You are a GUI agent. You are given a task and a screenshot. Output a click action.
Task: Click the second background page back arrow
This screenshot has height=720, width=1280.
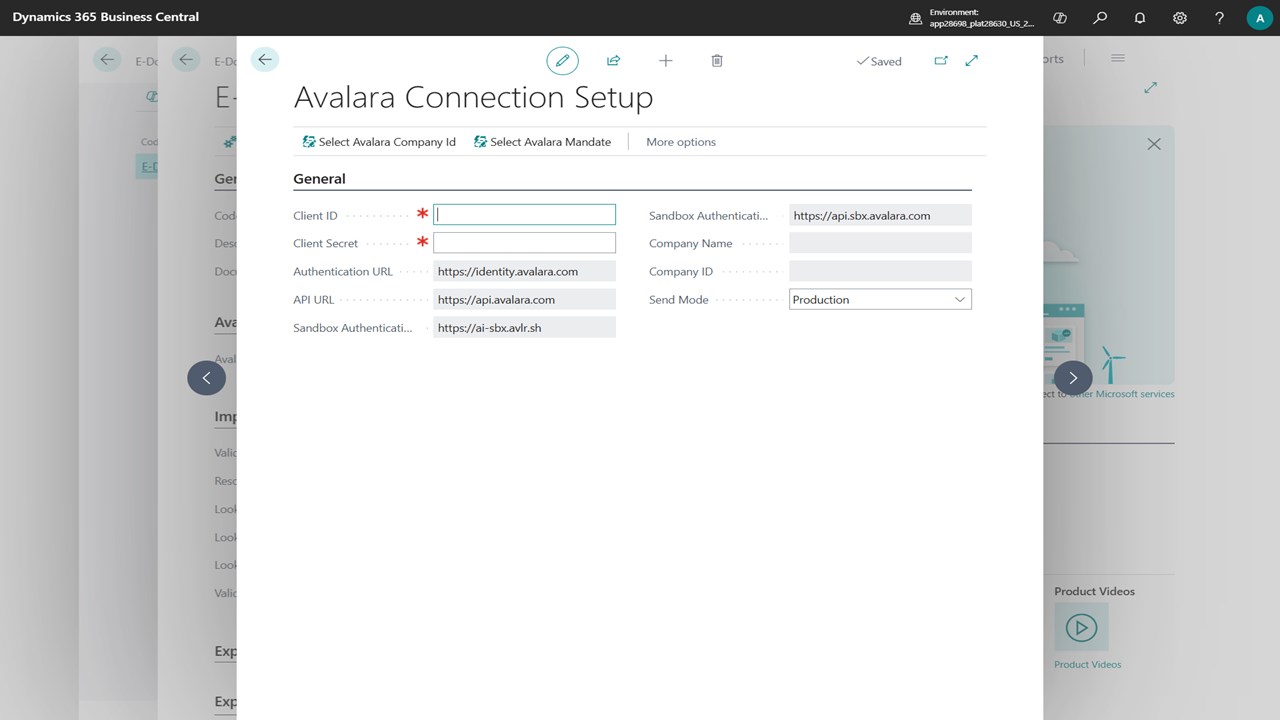186,60
